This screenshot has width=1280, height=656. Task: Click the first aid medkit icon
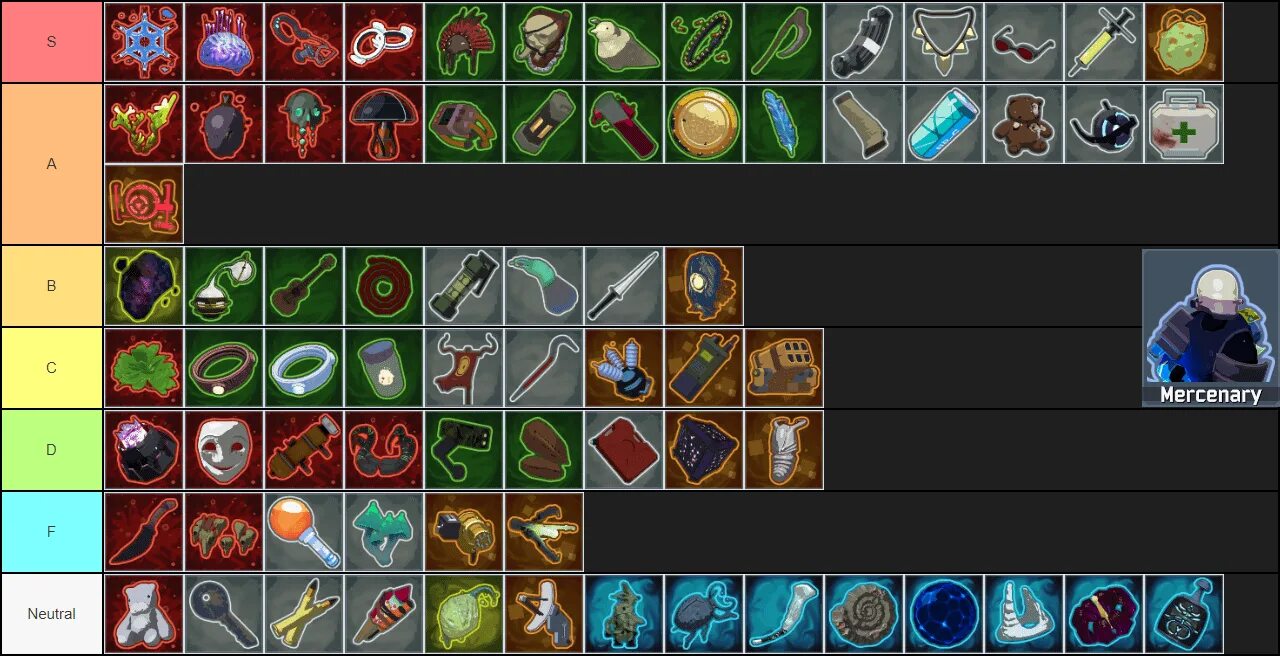pyautogui.click(x=1184, y=124)
